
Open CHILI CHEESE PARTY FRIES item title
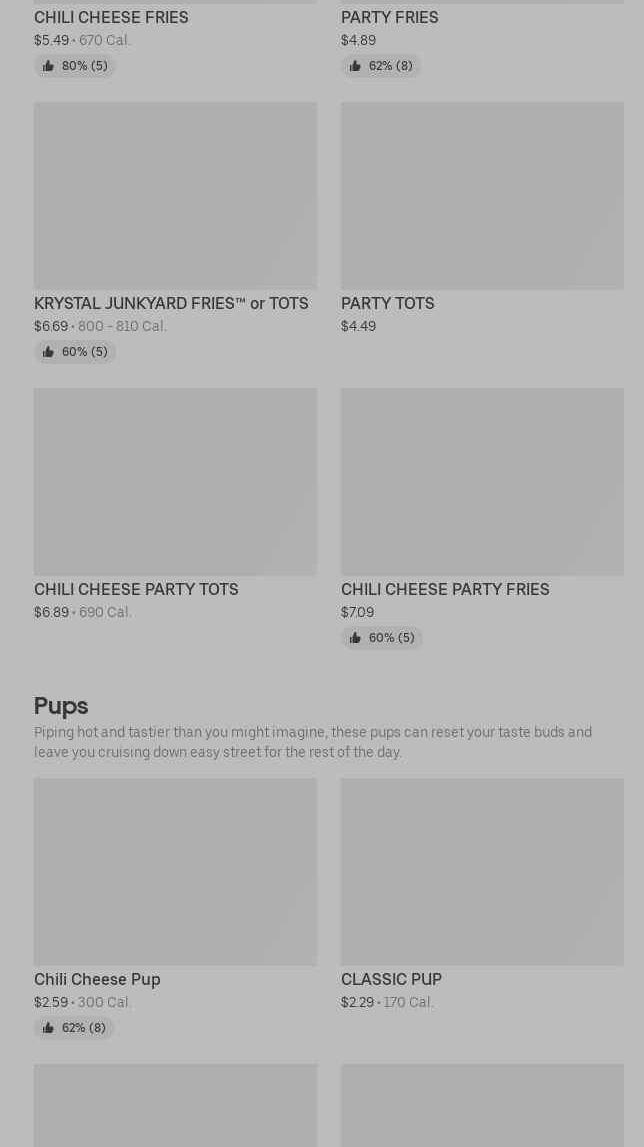[445, 589]
